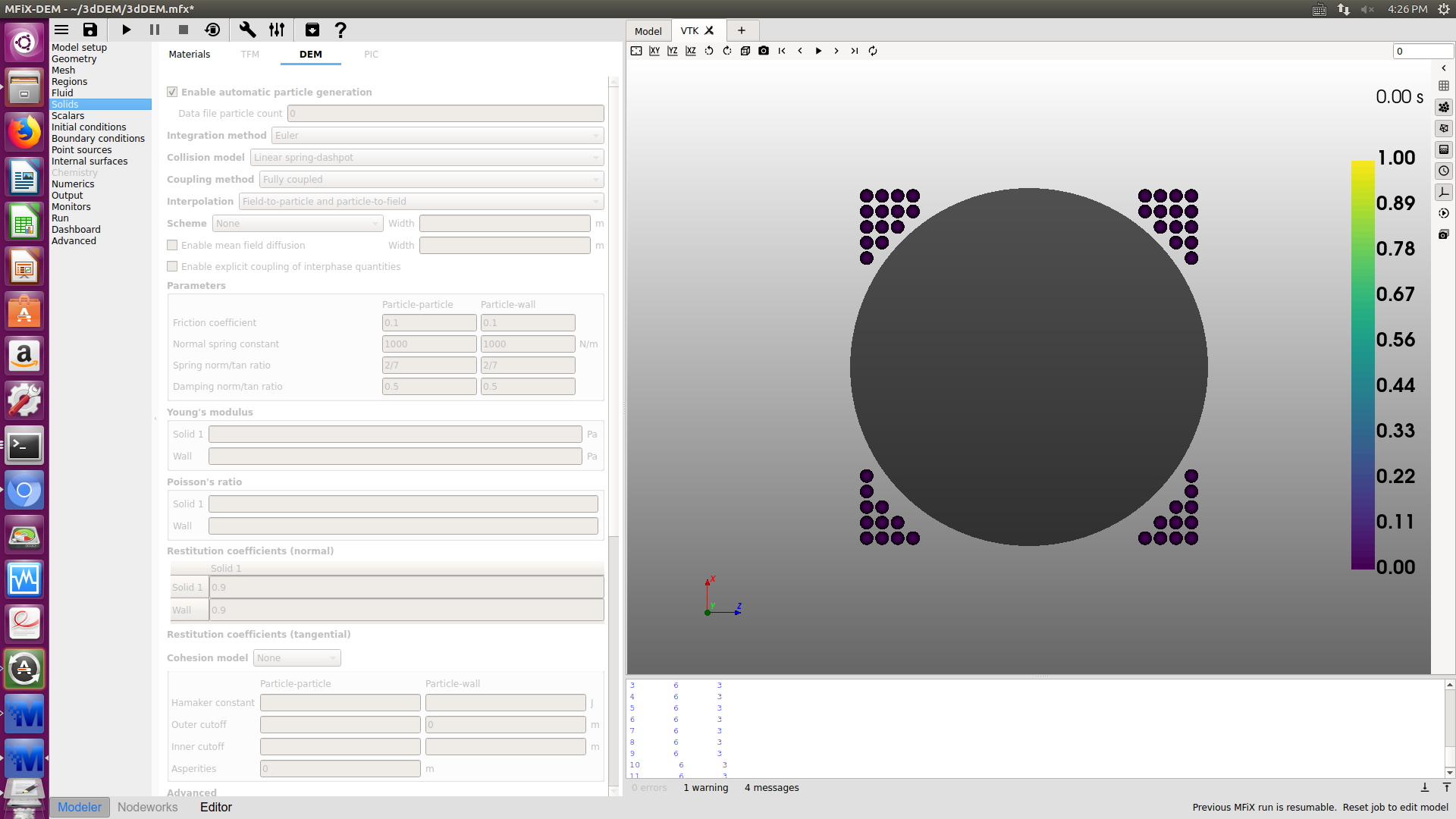Open the Collision model dropdown
The height and width of the screenshot is (819, 1456).
tap(427, 157)
